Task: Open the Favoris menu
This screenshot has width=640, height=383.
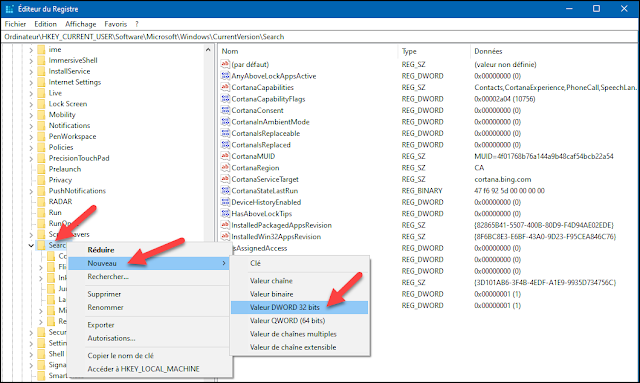Action: (116, 24)
